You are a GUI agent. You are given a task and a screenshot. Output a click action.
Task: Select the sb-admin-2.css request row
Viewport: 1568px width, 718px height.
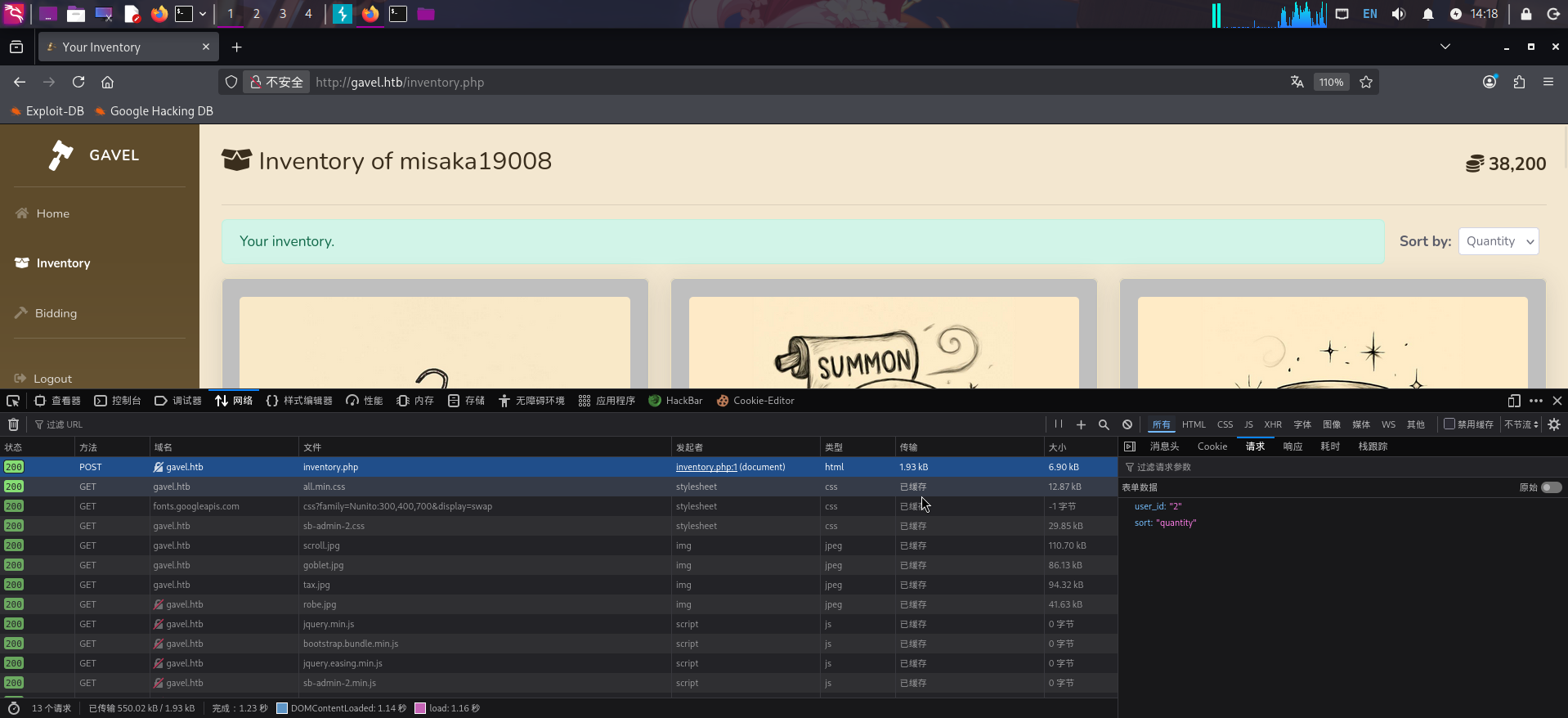pyautogui.click(x=558, y=526)
